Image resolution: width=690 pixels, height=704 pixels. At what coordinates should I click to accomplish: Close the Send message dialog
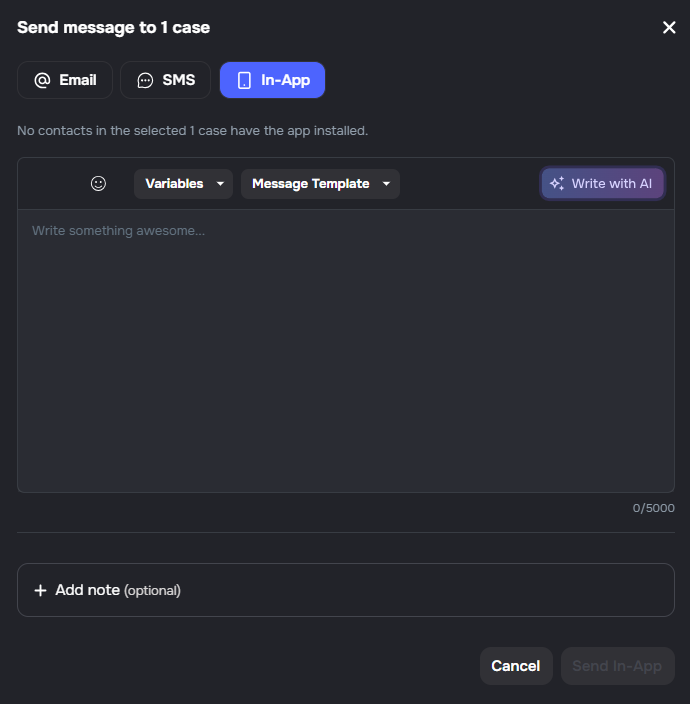[669, 28]
